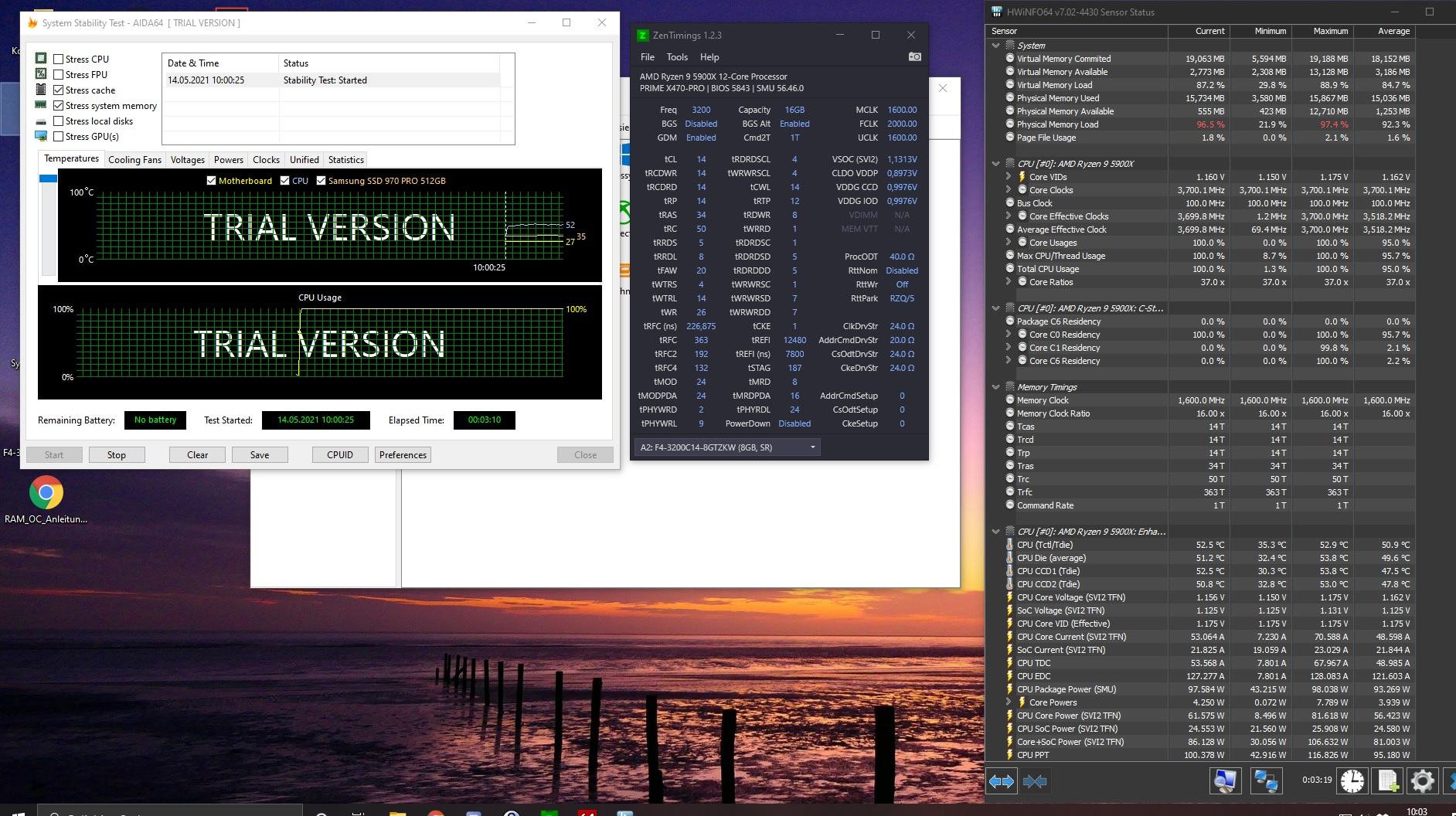Switch to the Cooling Fans tab
The image size is (1456, 816).
[x=134, y=160]
